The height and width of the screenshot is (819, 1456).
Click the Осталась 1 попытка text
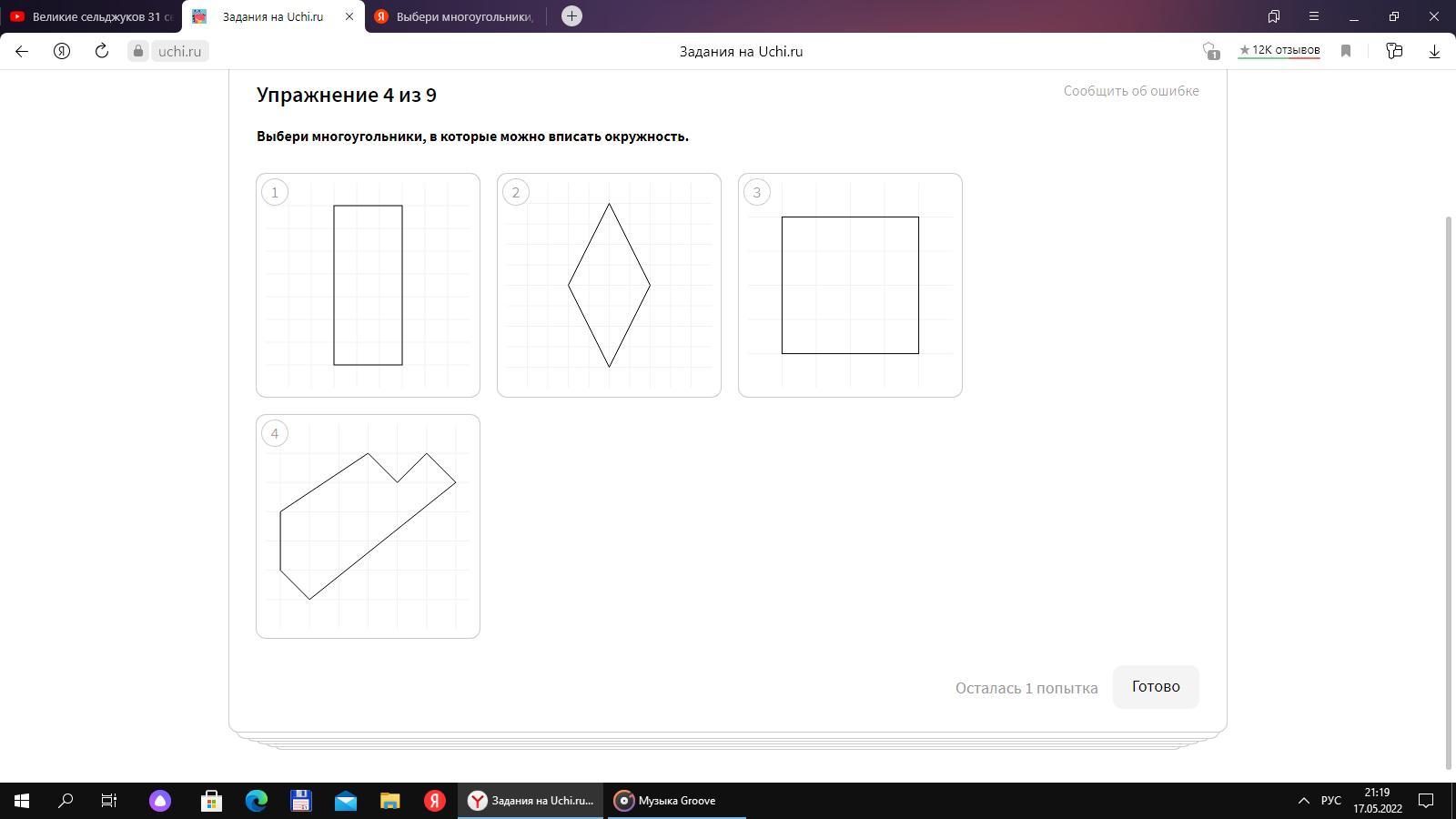(x=1026, y=688)
